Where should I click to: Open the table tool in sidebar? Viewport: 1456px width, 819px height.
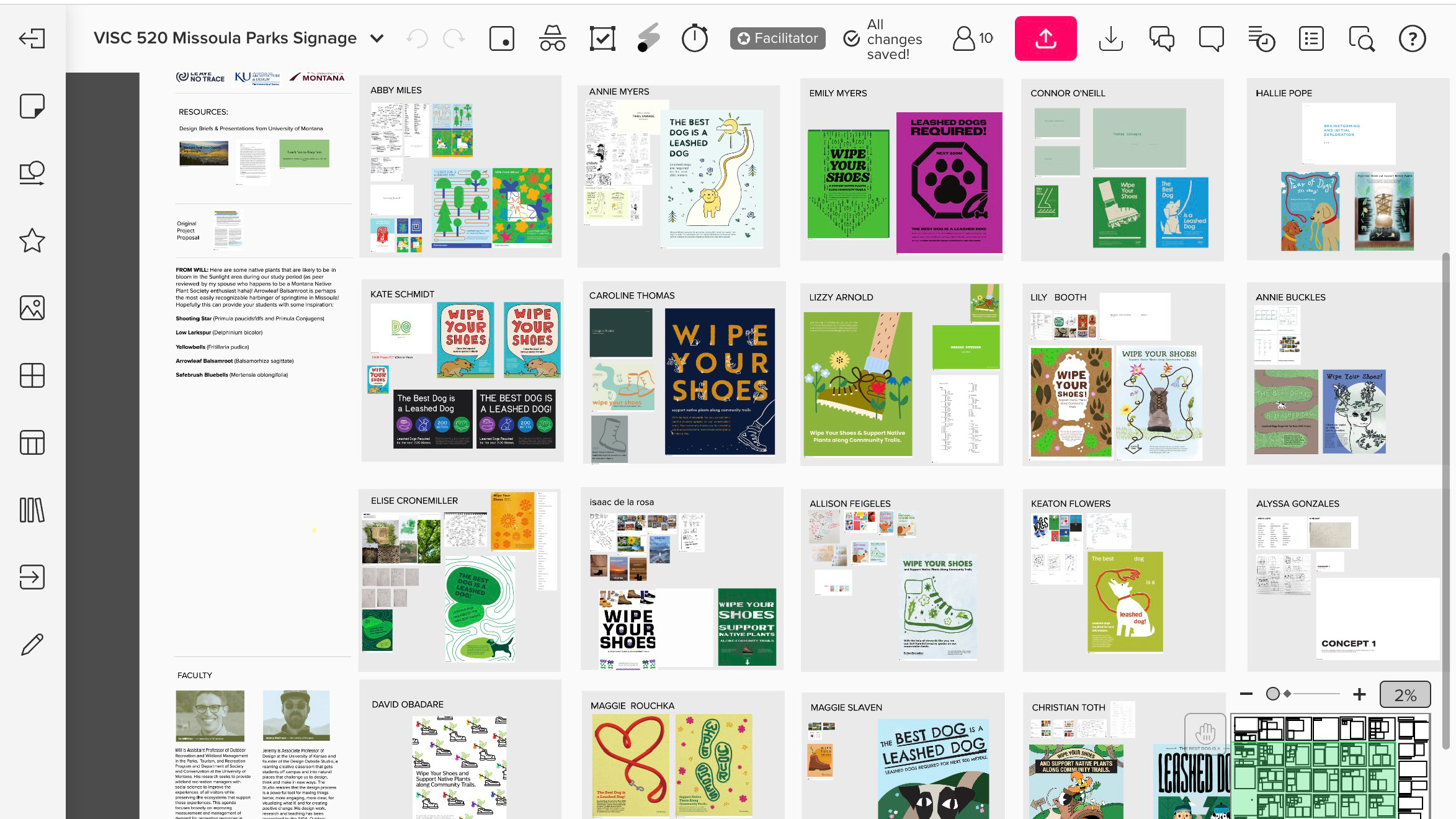click(32, 442)
